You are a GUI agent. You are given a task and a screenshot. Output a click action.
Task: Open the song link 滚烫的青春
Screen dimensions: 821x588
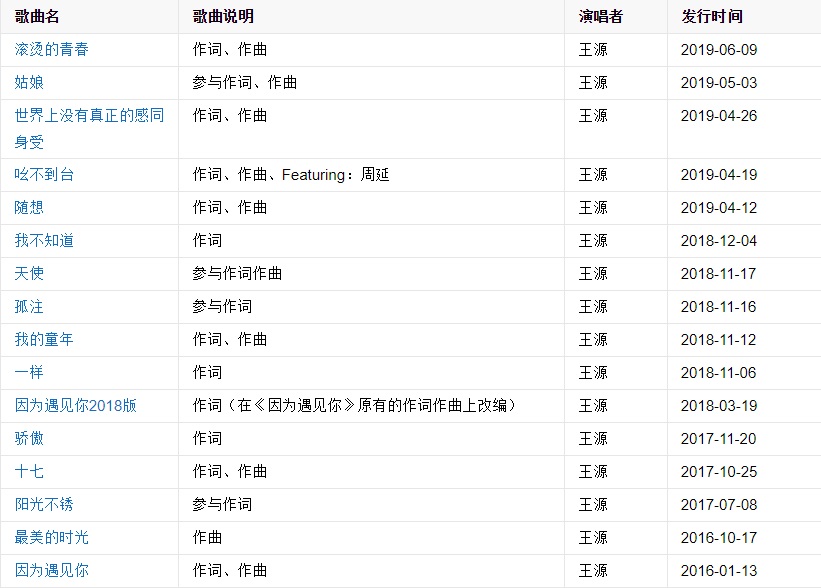[51, 49]
